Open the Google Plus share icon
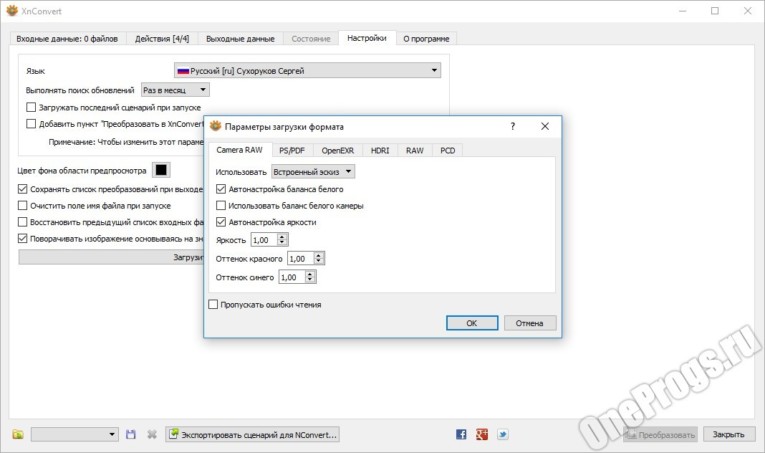The image size is (765, 453). point(482,434)
